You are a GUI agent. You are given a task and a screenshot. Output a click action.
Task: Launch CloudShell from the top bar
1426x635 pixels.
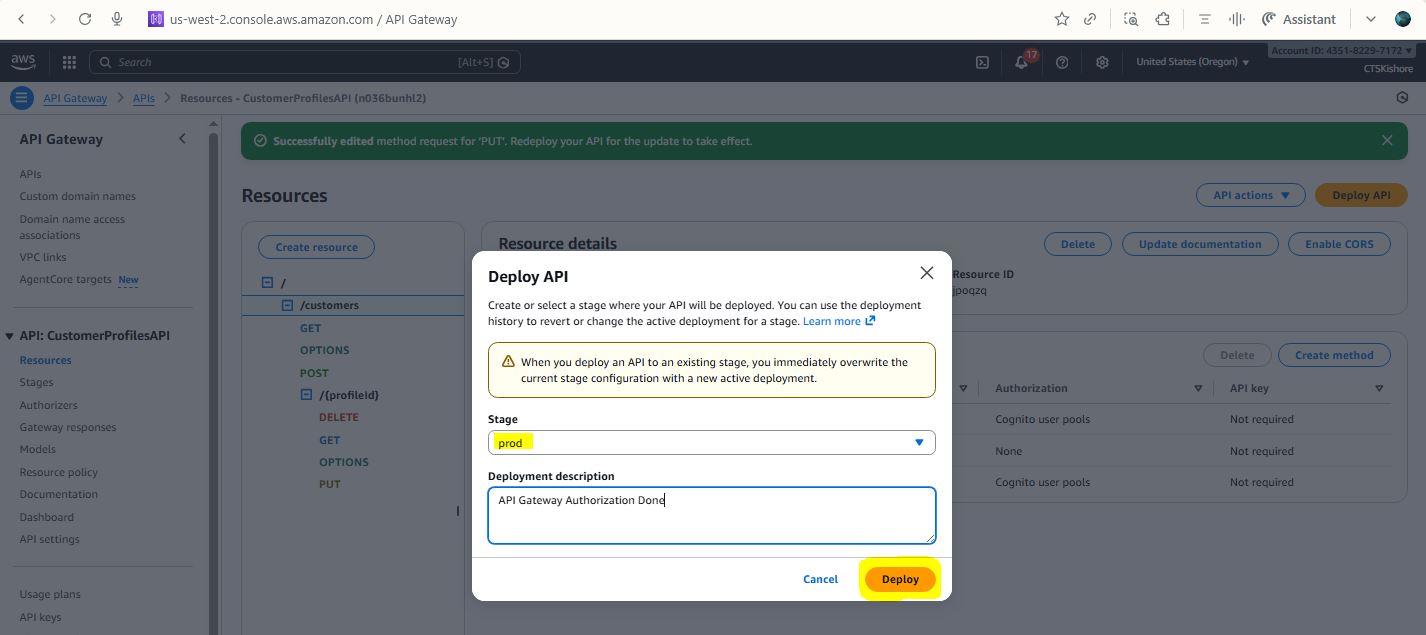(x=982, y=62)
